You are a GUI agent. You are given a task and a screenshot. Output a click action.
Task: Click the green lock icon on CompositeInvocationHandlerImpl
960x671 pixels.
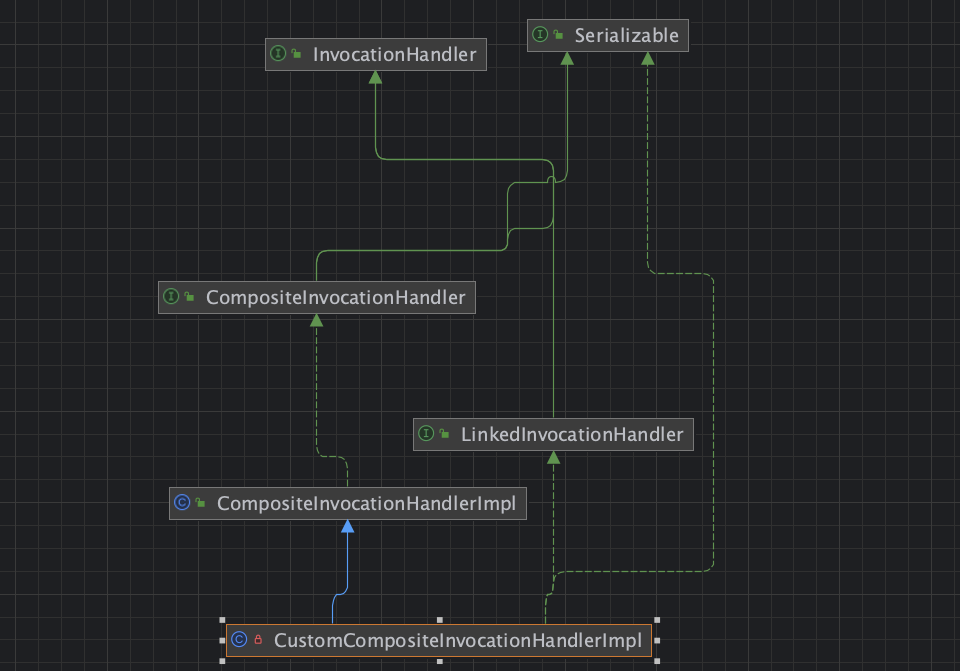[x=200, y=504]
